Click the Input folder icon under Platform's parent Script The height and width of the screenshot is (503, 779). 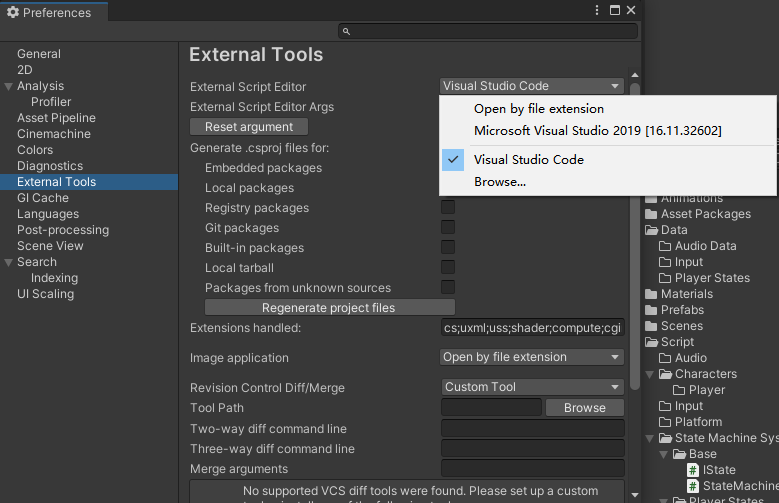click(665, 406)
